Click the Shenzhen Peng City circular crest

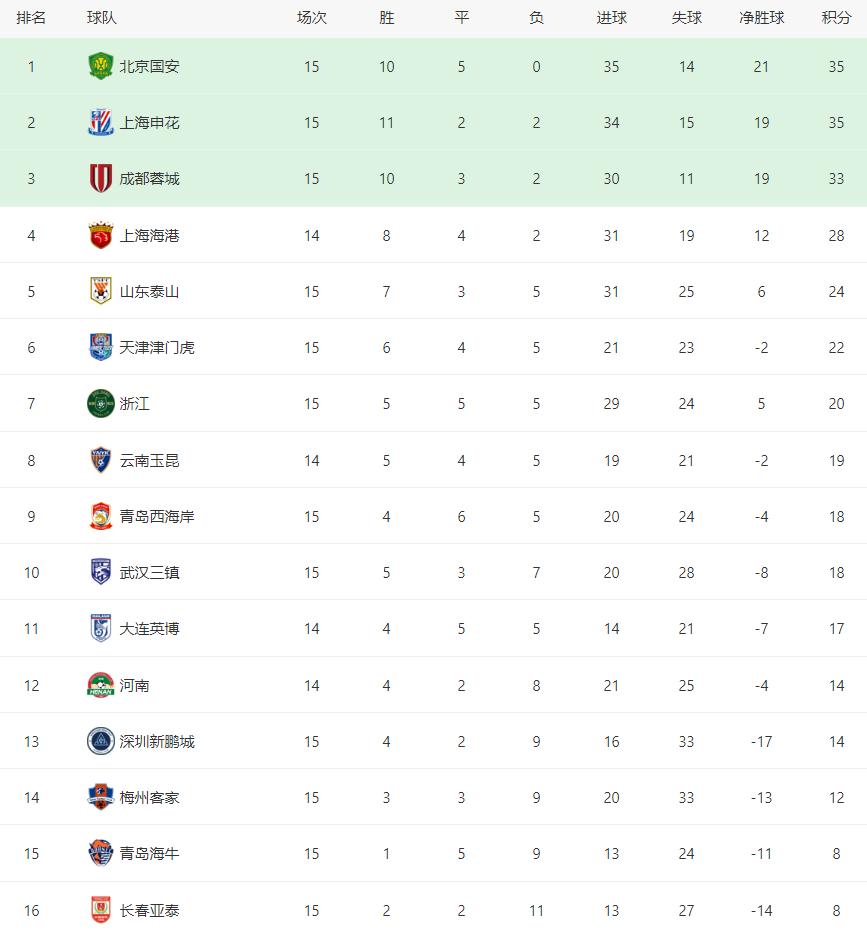coord(101,741)
